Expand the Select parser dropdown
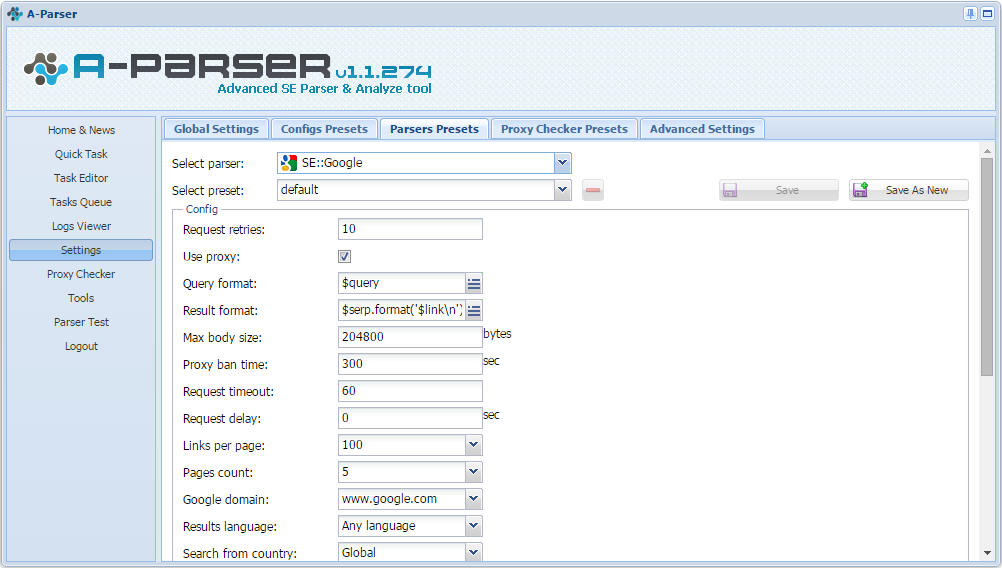This screenshot has width=1002, height=568. pos(562,163)
